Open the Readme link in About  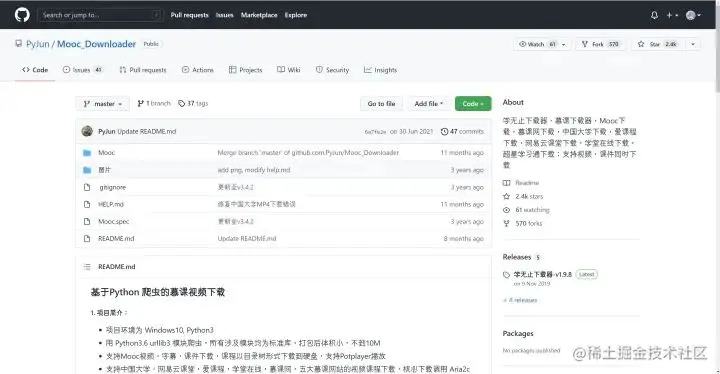521,183
